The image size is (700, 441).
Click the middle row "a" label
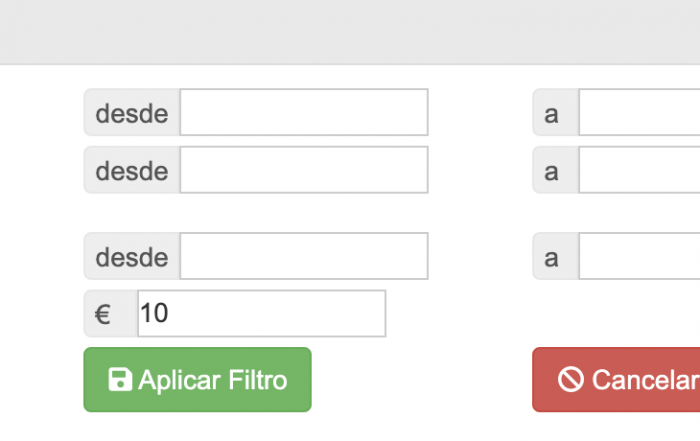coord(552,171)
